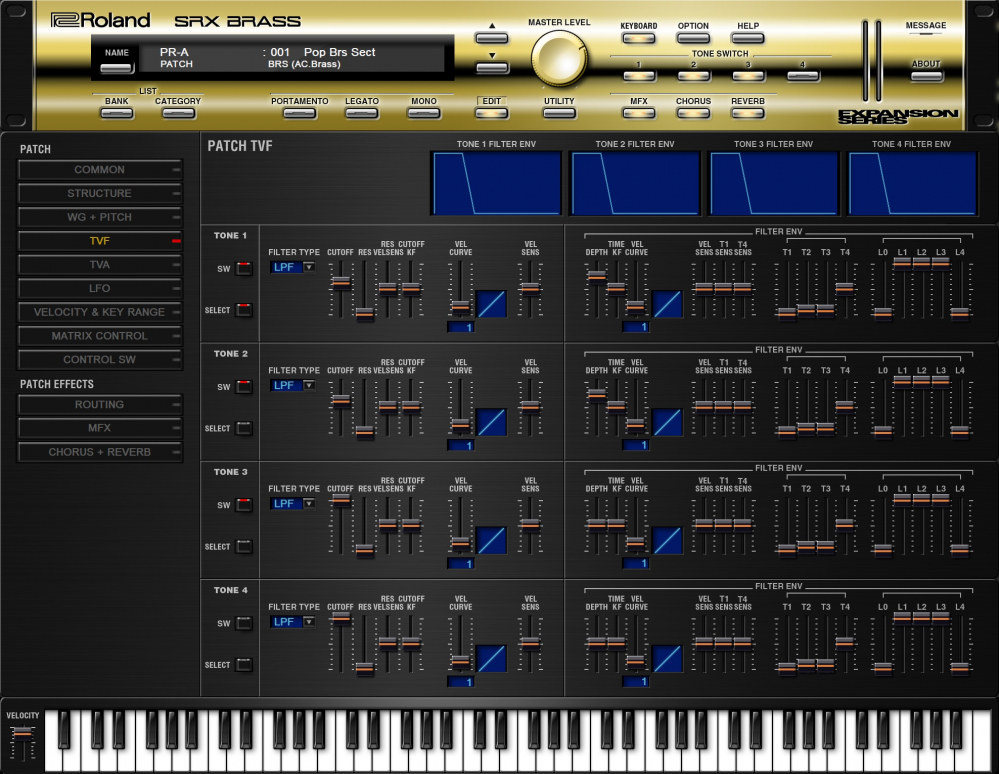Viewport: 999px width, 774px height.
Task: Open the Tone 1 velocity curve graph
Action: (491, 304)
